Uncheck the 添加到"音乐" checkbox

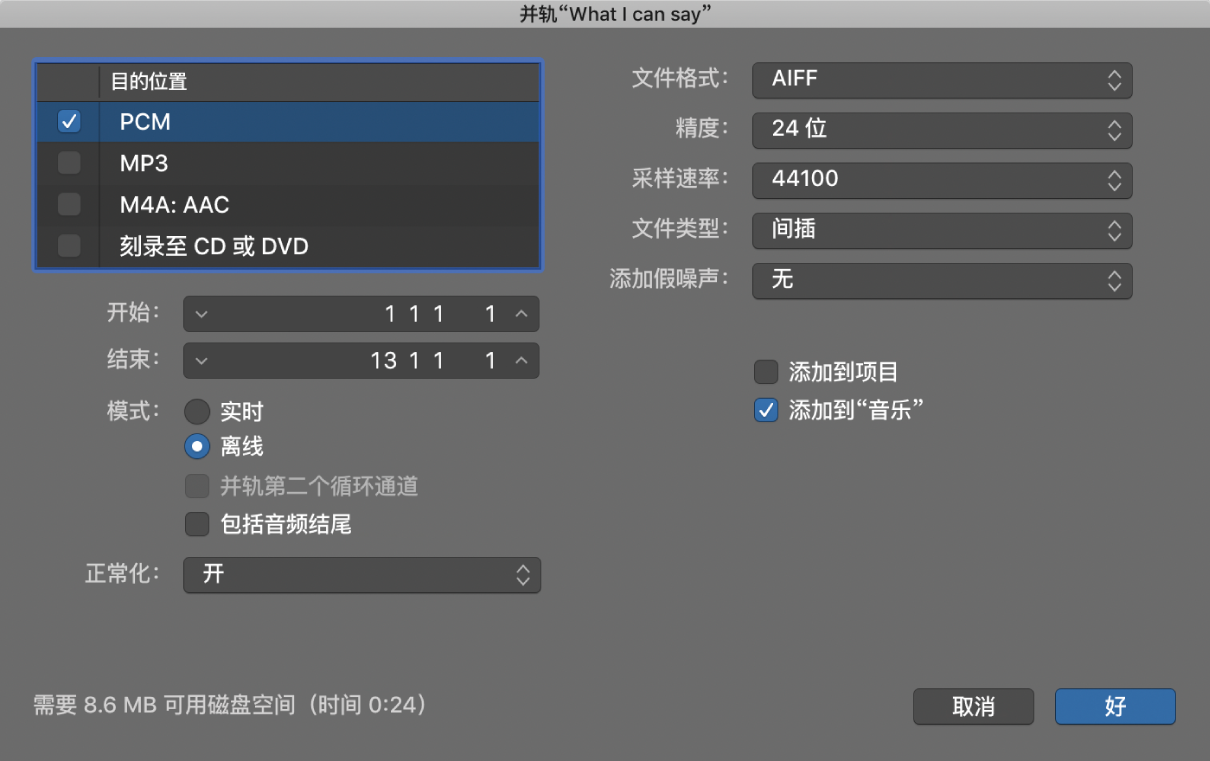tap(765, 410)
